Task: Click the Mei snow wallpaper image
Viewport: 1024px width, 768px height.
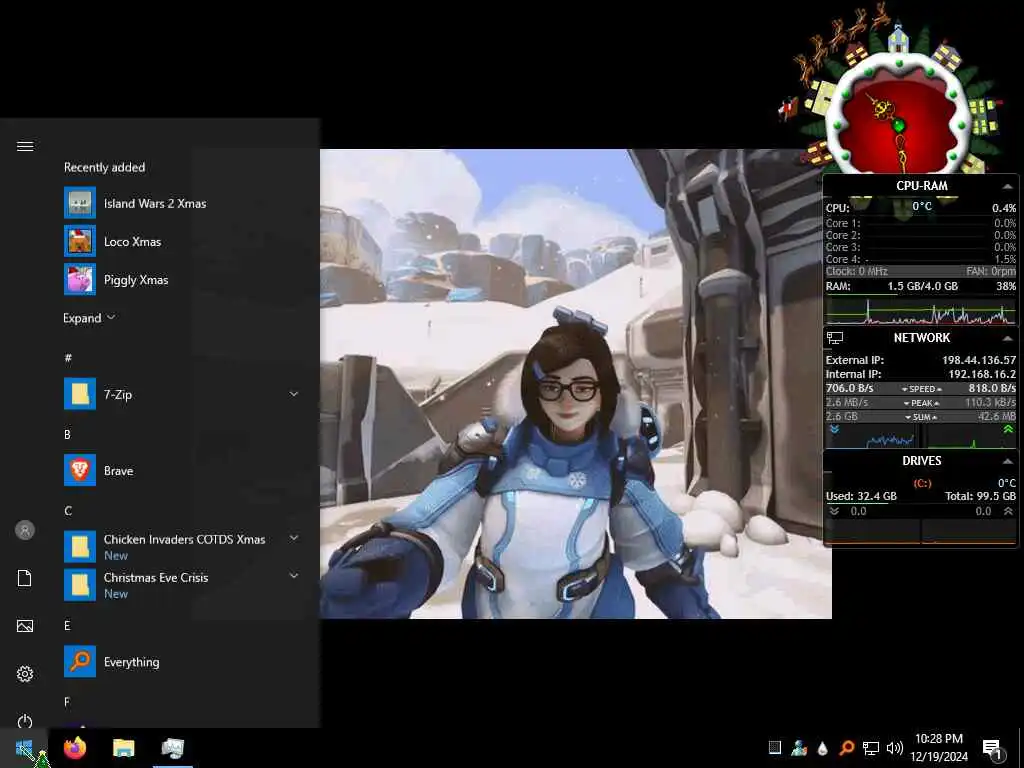Action: coord(575,384)
